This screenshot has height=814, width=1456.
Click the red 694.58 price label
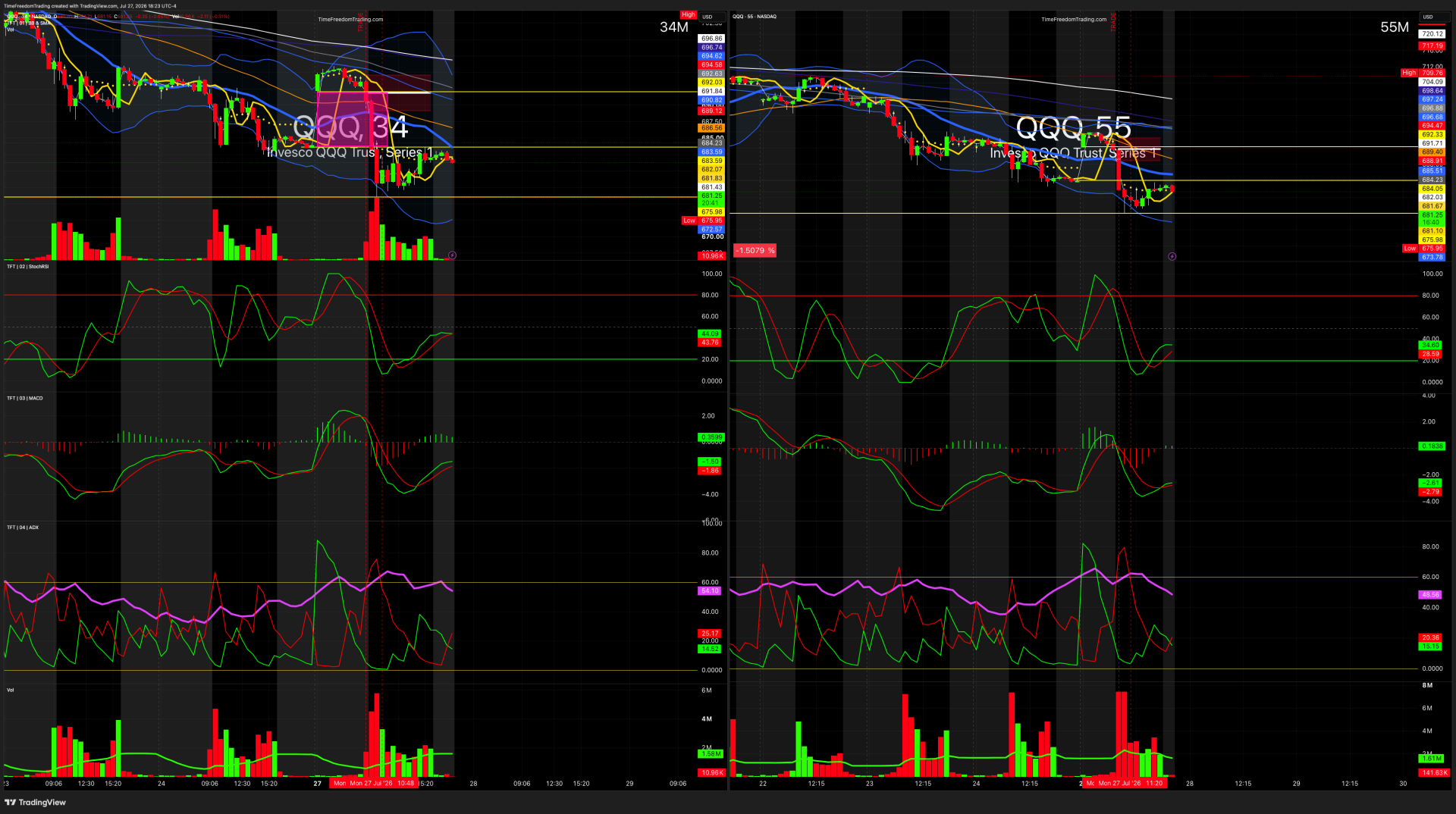point(711,65)
